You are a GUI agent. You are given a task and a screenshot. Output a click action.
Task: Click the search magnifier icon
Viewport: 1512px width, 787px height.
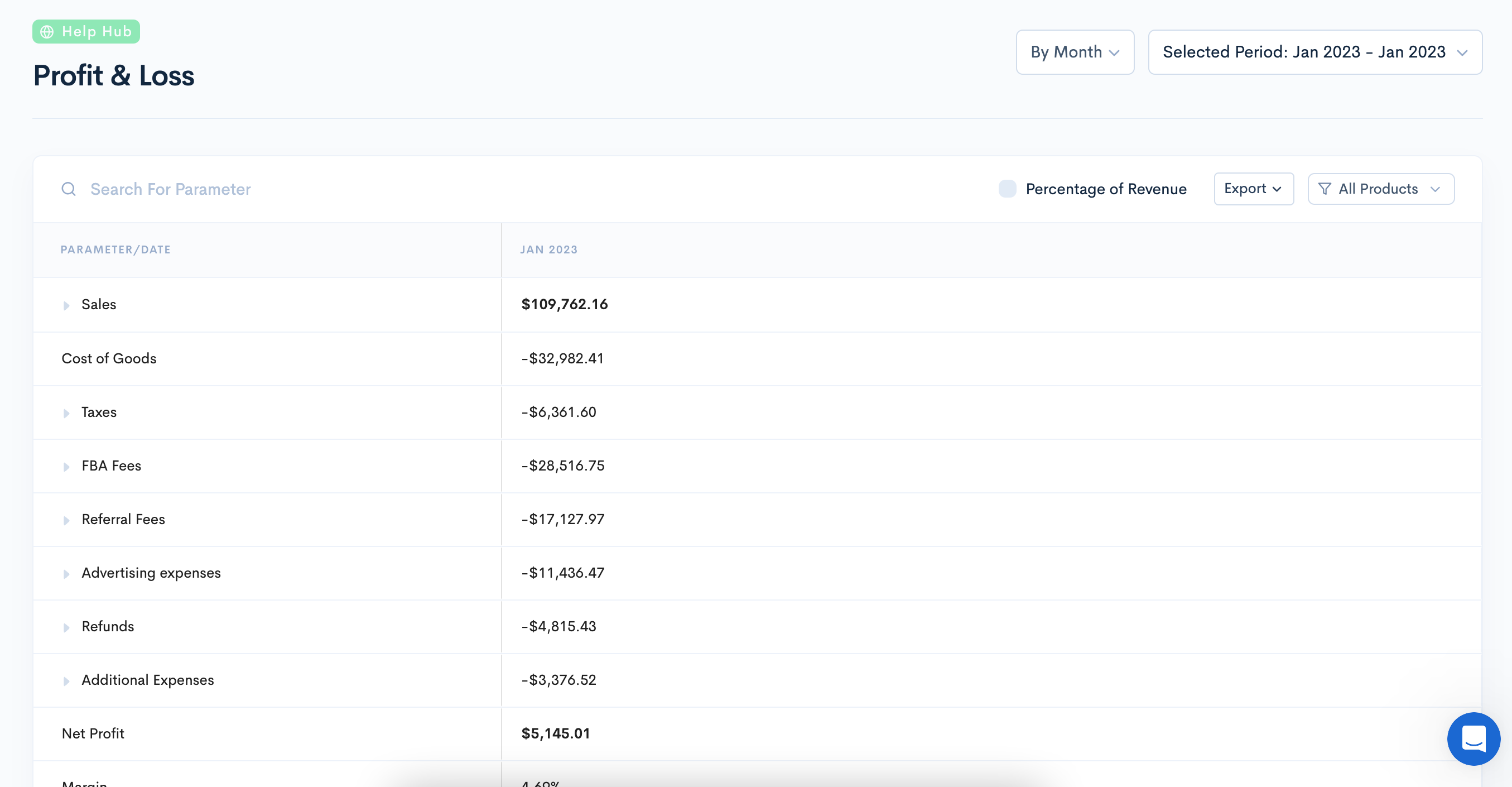(69, 189)
